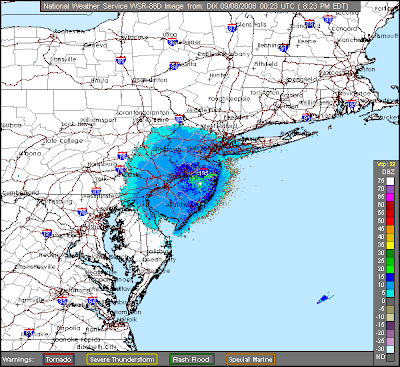The height and width of the screenshot is (367, 400).
Task: Click the Special Marine warning legend box
Action: 251,360
